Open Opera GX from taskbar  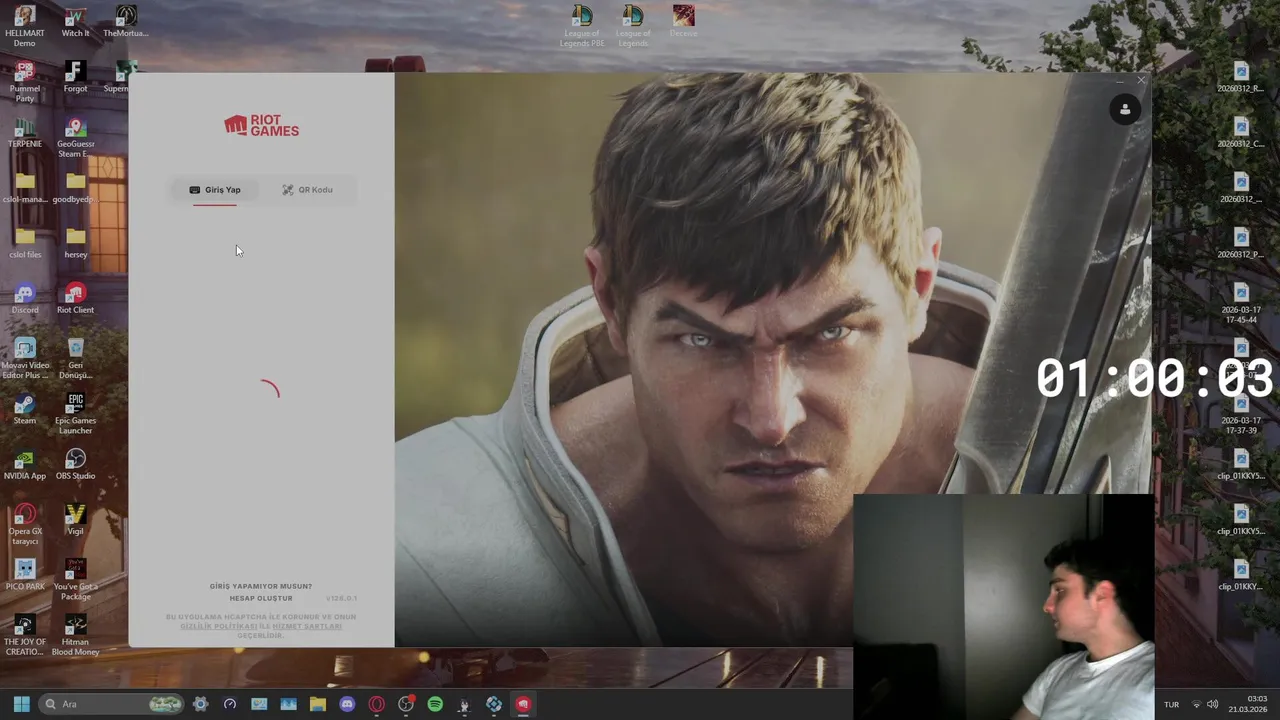coord(376,704)
